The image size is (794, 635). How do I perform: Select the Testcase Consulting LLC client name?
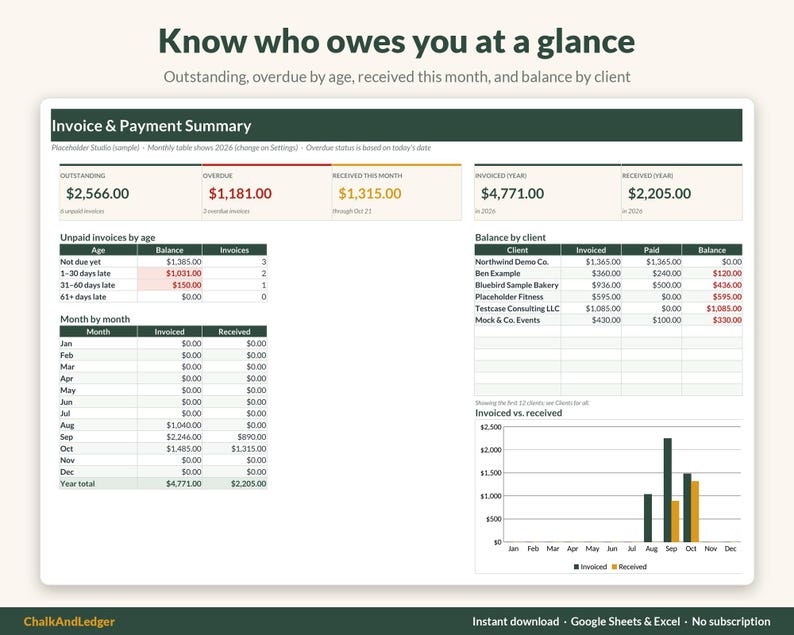[x=517, y=308]
